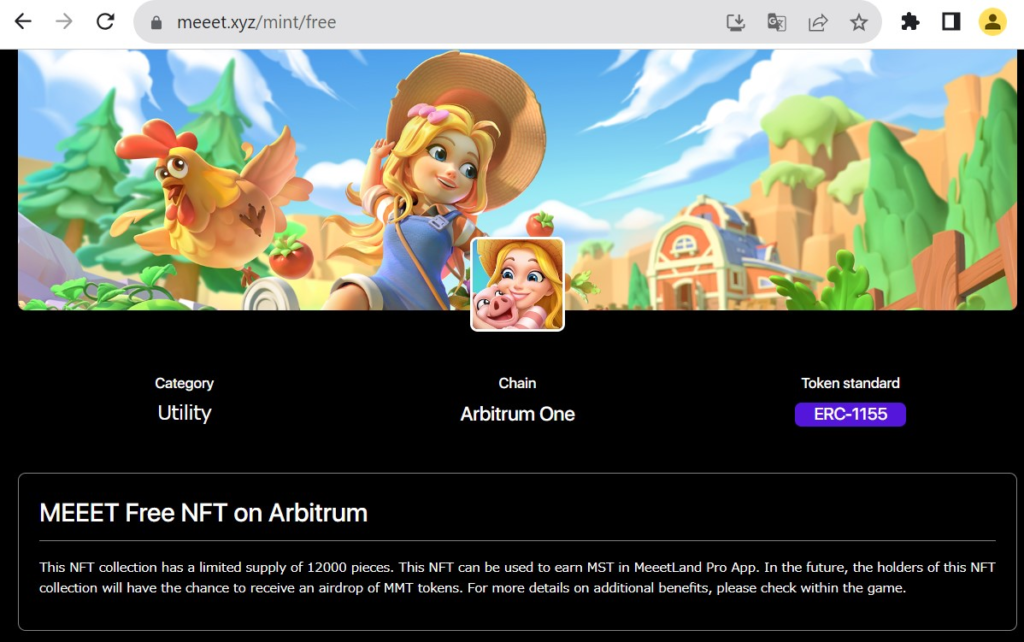Go back to the previous page
Screen dimensions: 1024x642
coord(23,22)
